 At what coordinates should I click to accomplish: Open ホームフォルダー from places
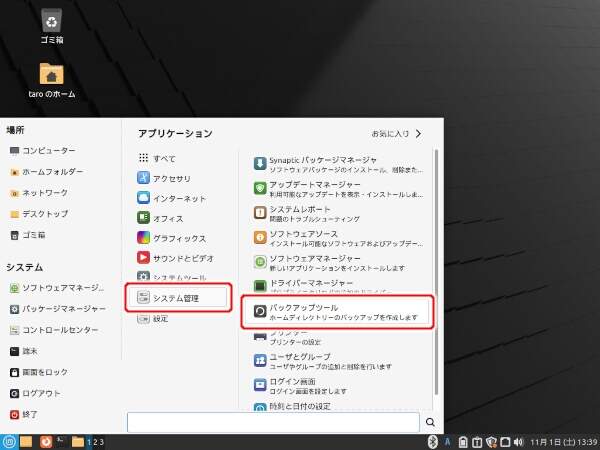point(46,172)
